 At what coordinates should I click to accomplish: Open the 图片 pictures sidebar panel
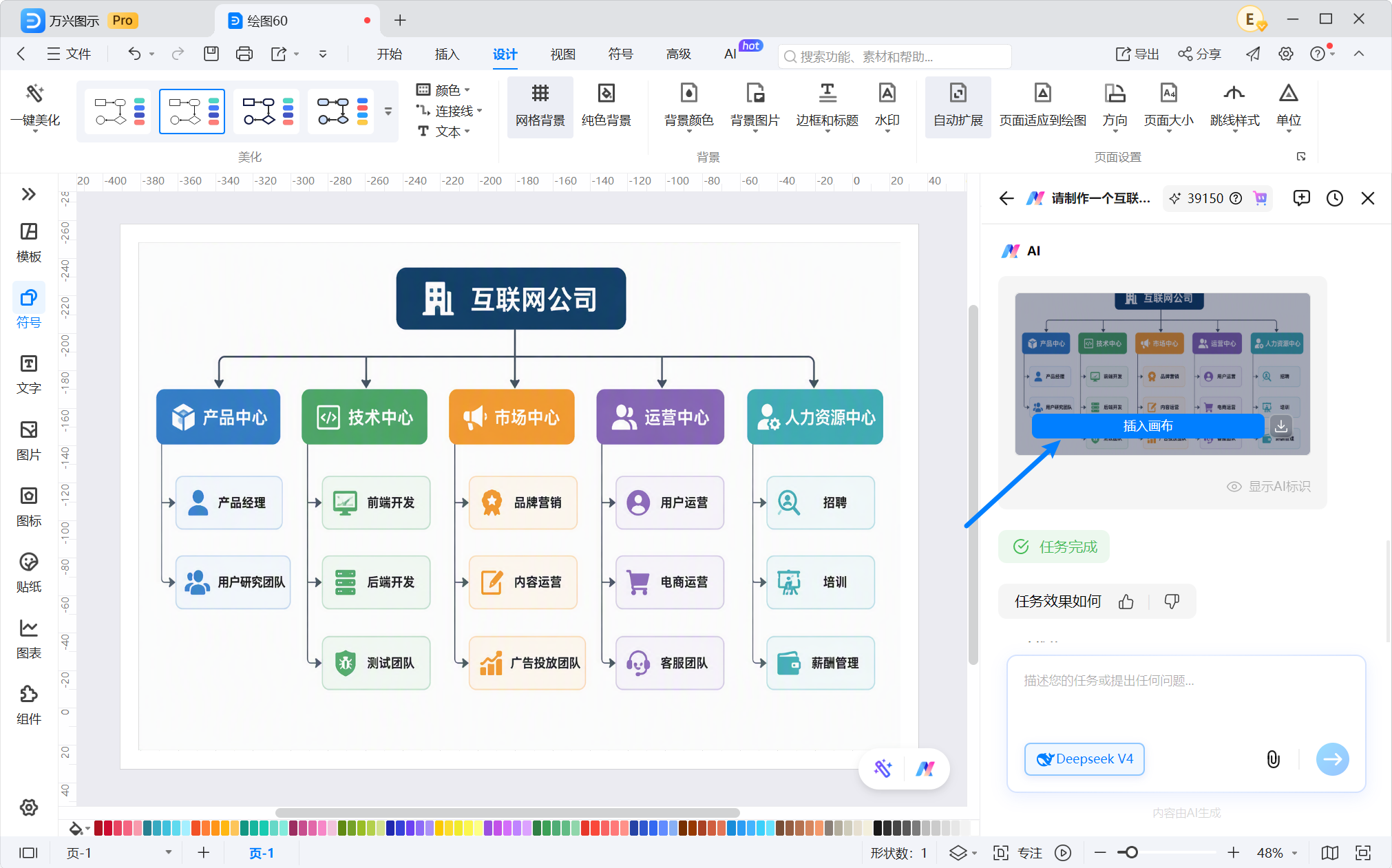tap(29, 441)
